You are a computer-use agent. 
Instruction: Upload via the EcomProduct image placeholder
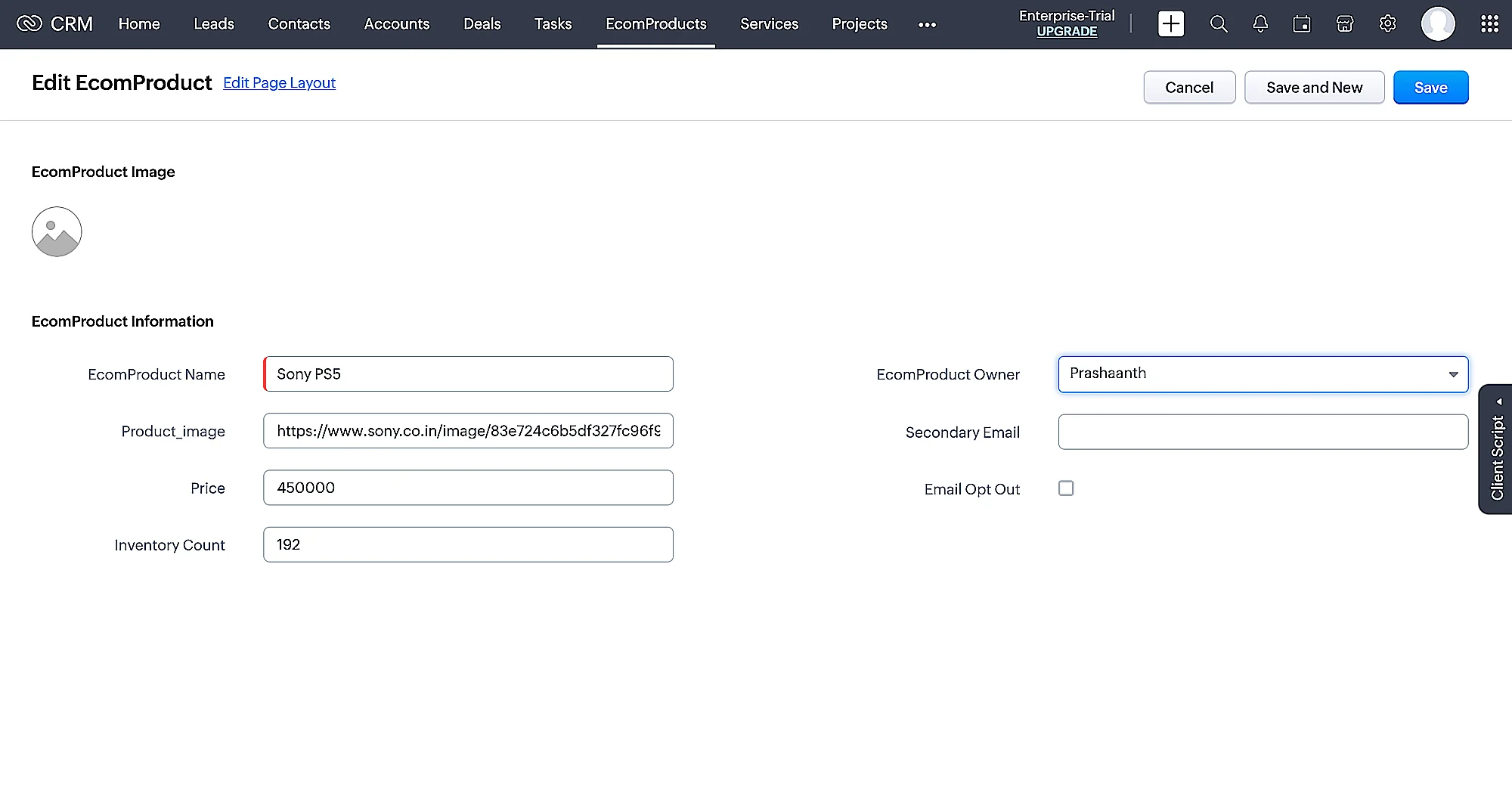57,232
